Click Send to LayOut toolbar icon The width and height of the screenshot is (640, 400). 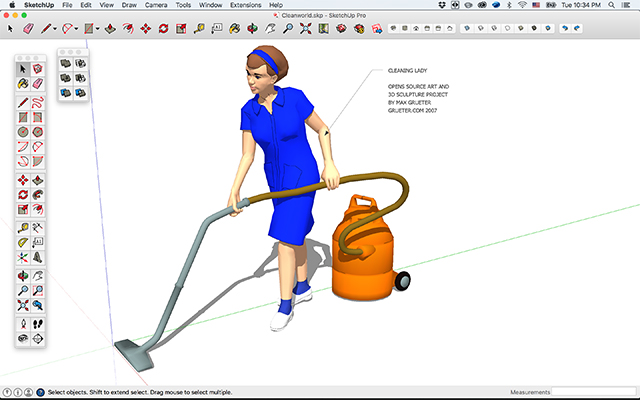coord(377,29)
